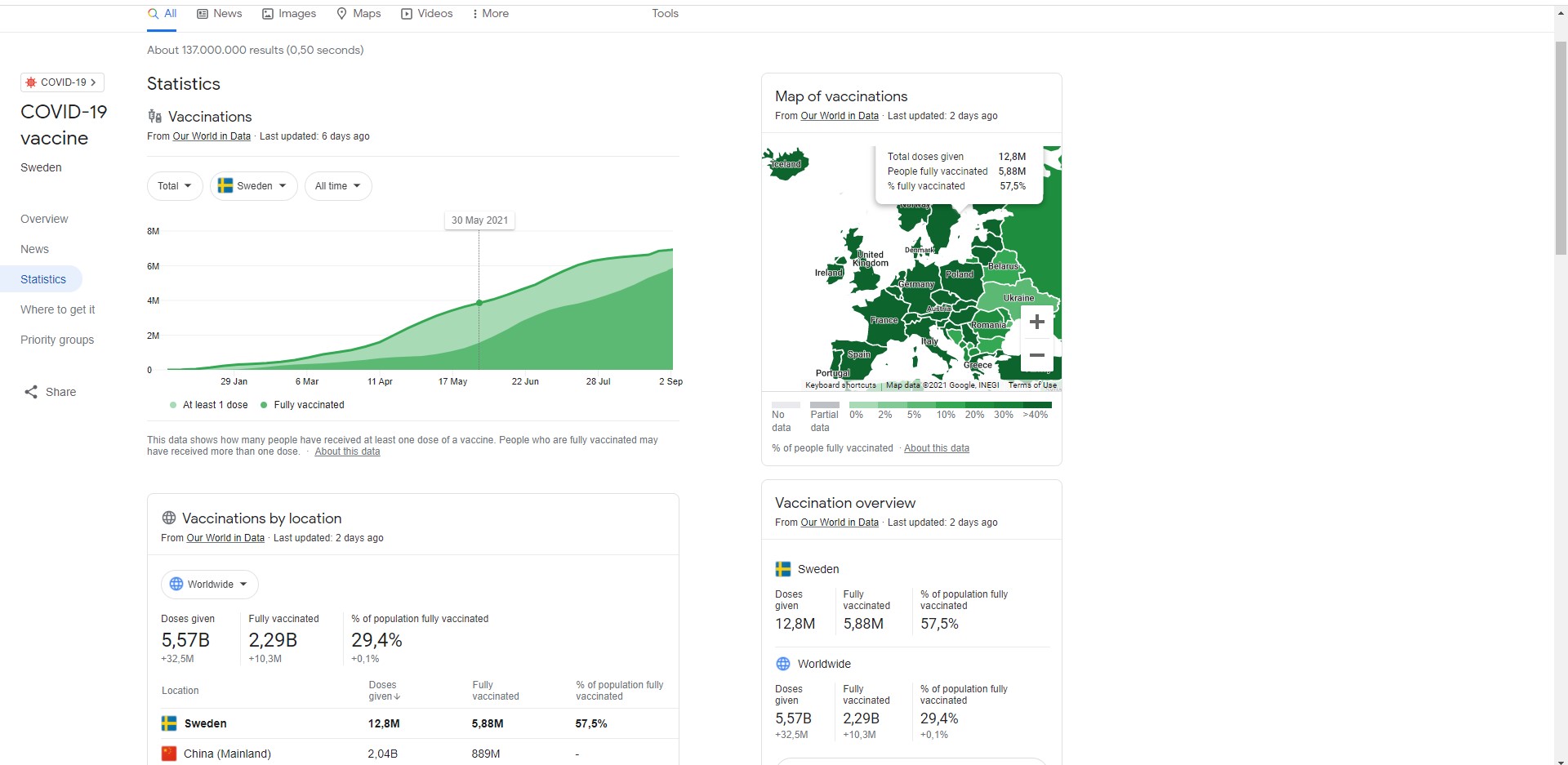Zoom out on the vaccination map
The width and height of the screenshot is (1568, 765).
point(1037,355)
